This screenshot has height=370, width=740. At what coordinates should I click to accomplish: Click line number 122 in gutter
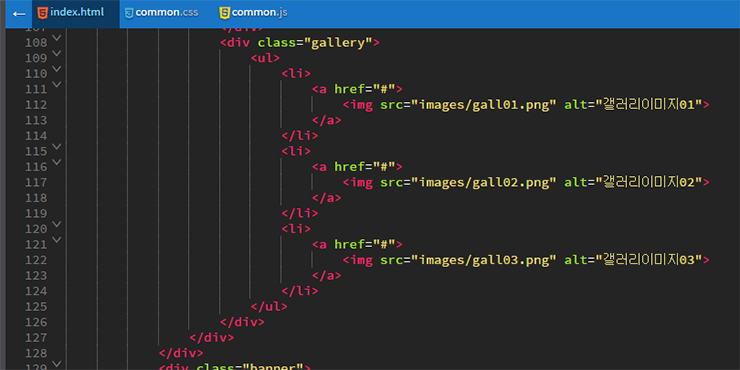(x=36, y=260)
